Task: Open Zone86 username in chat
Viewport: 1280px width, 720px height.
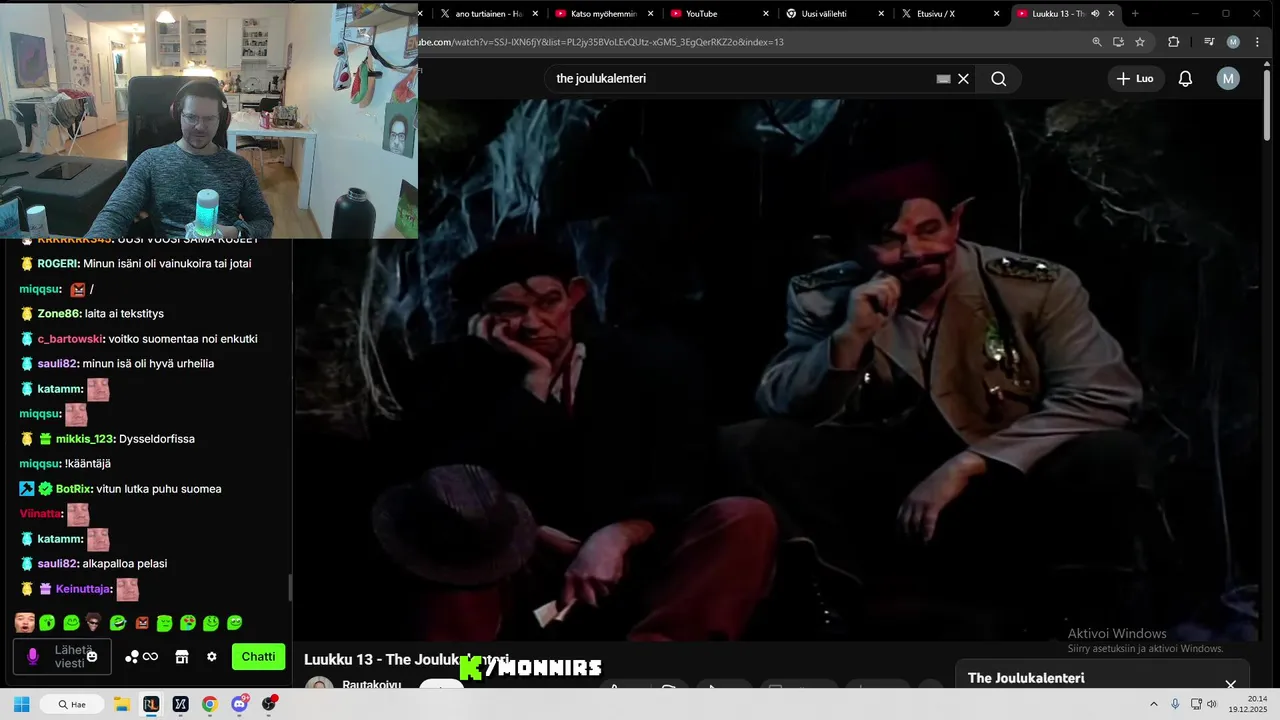Action: click(x=59, y=314)
